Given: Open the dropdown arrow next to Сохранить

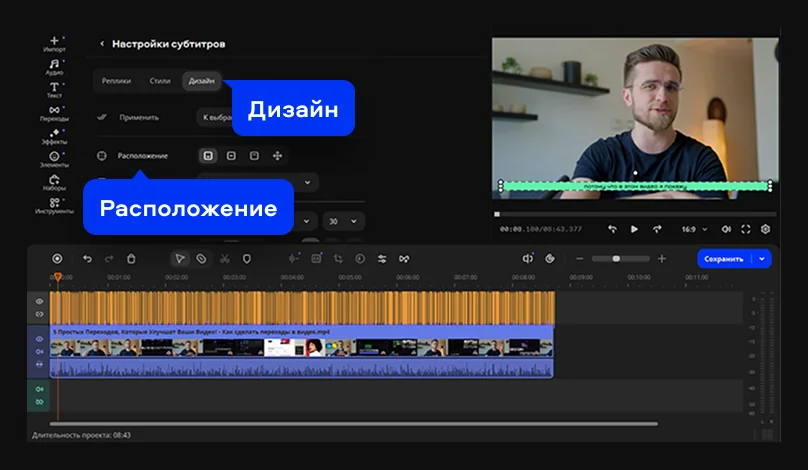Looking at the screenshot, I should [764, 258].
